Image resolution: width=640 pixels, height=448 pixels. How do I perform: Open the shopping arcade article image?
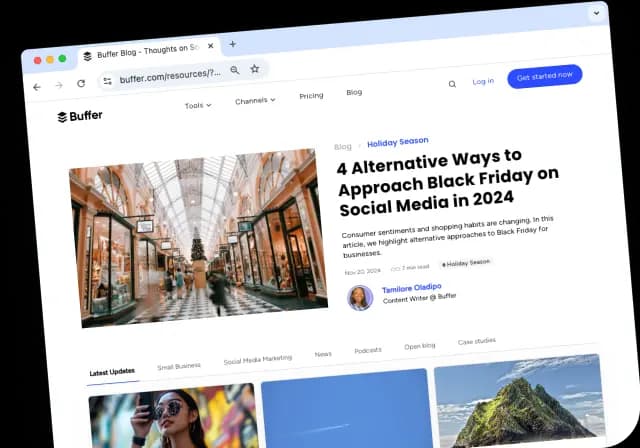(198, 238)
